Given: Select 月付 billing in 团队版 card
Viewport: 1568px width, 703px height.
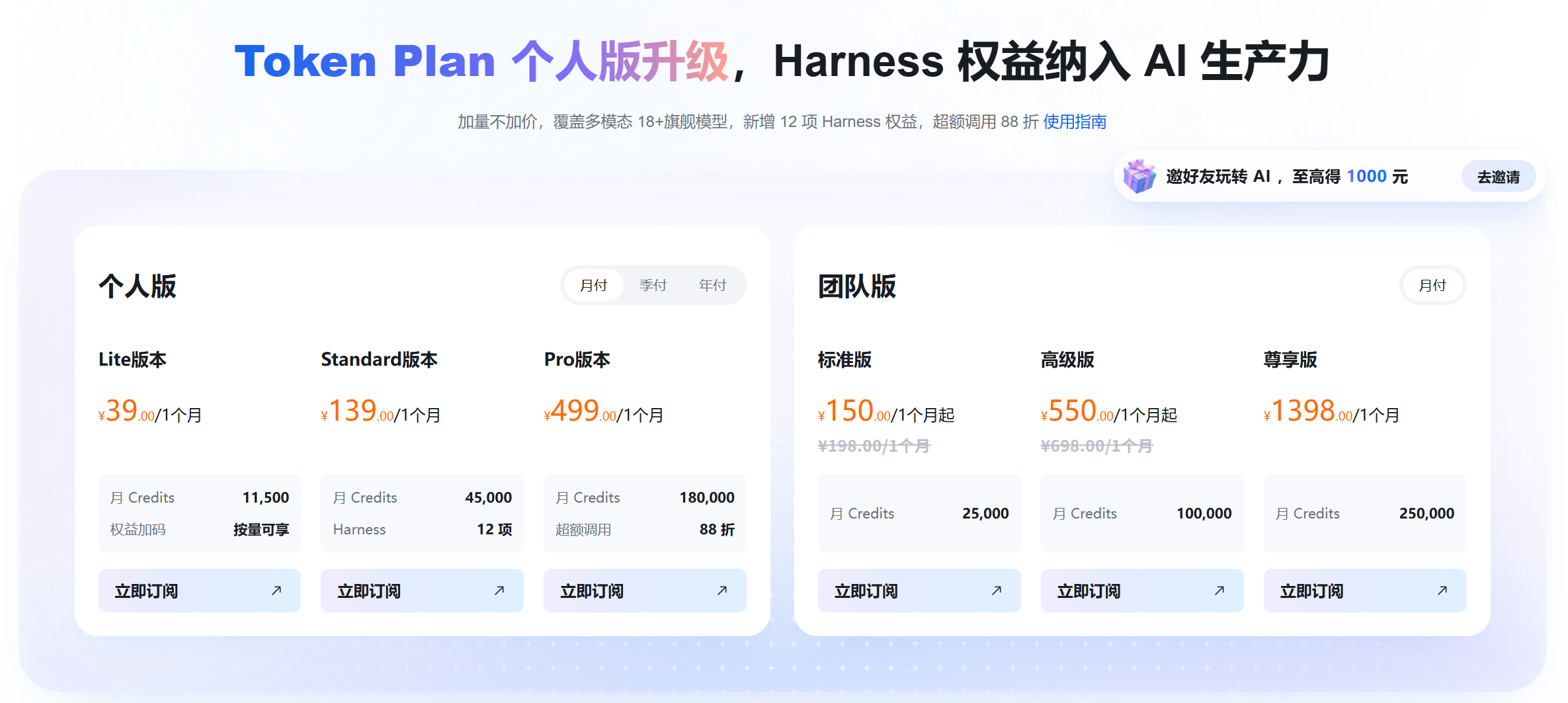Looking at the screenshot, I should click(x=1433, y=285).
